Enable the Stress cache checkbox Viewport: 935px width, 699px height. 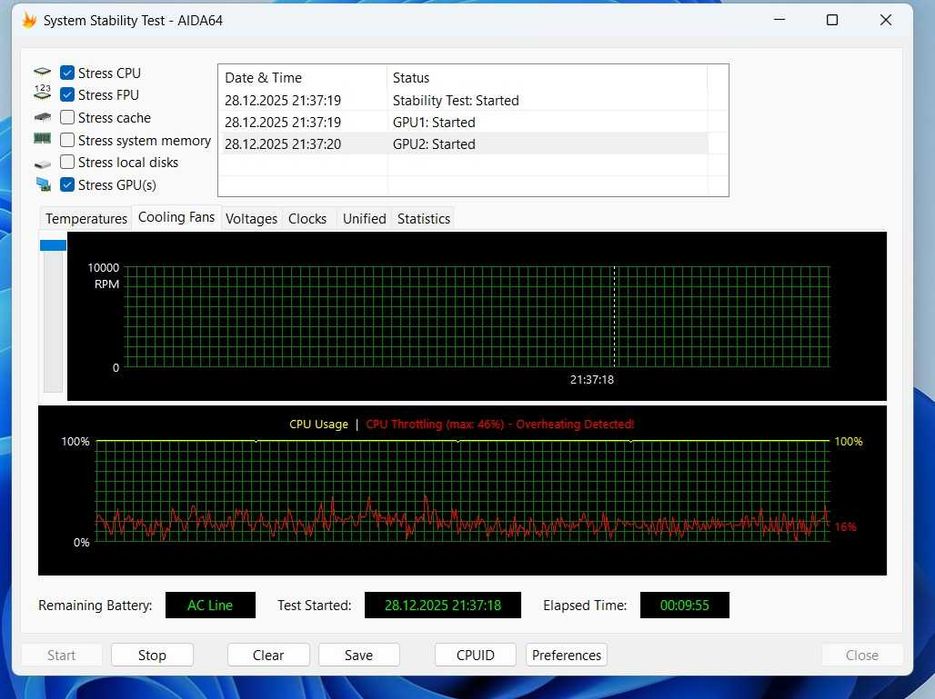tap(67, 117)
